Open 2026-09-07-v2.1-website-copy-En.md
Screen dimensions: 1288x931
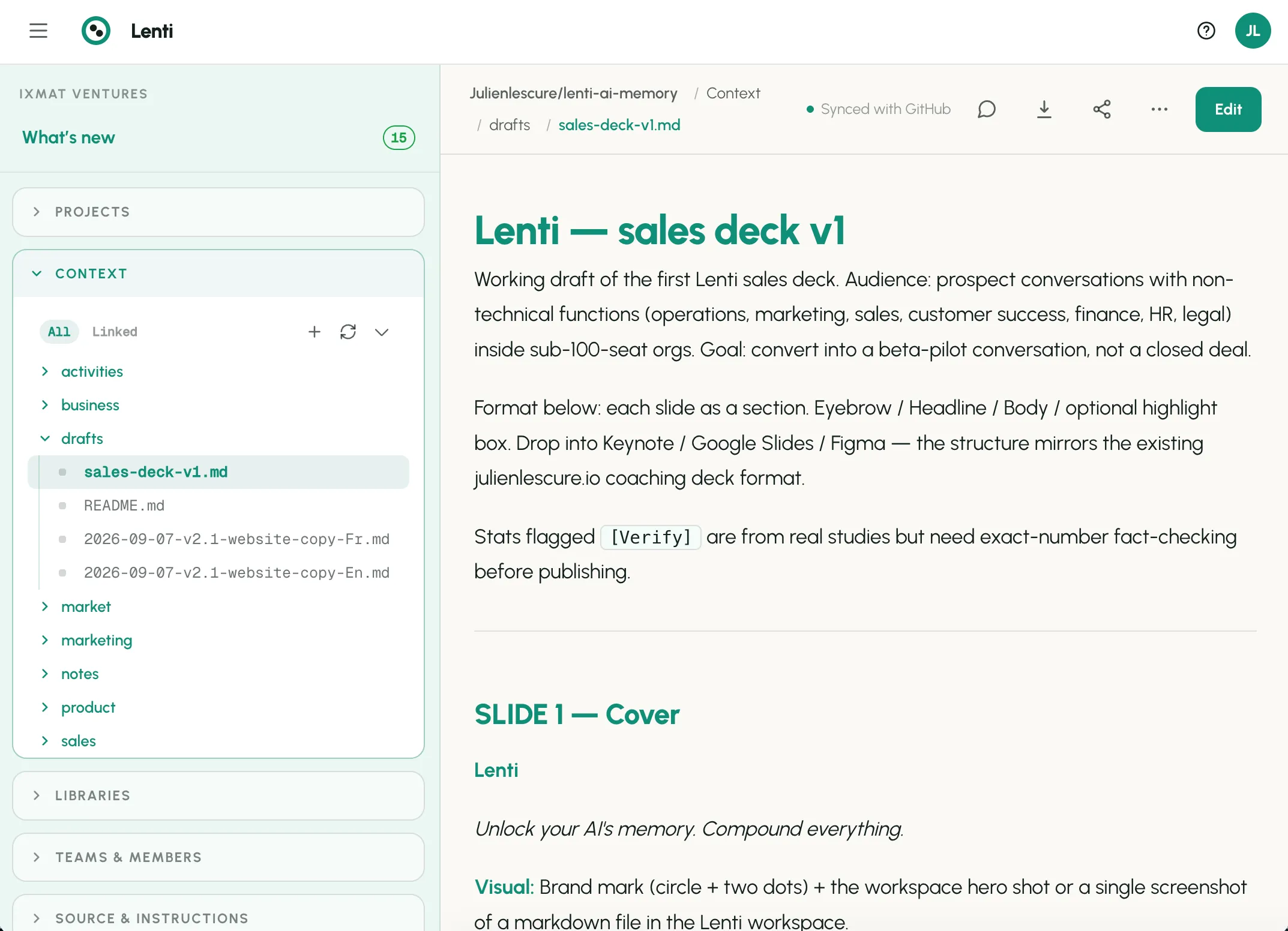236,573
